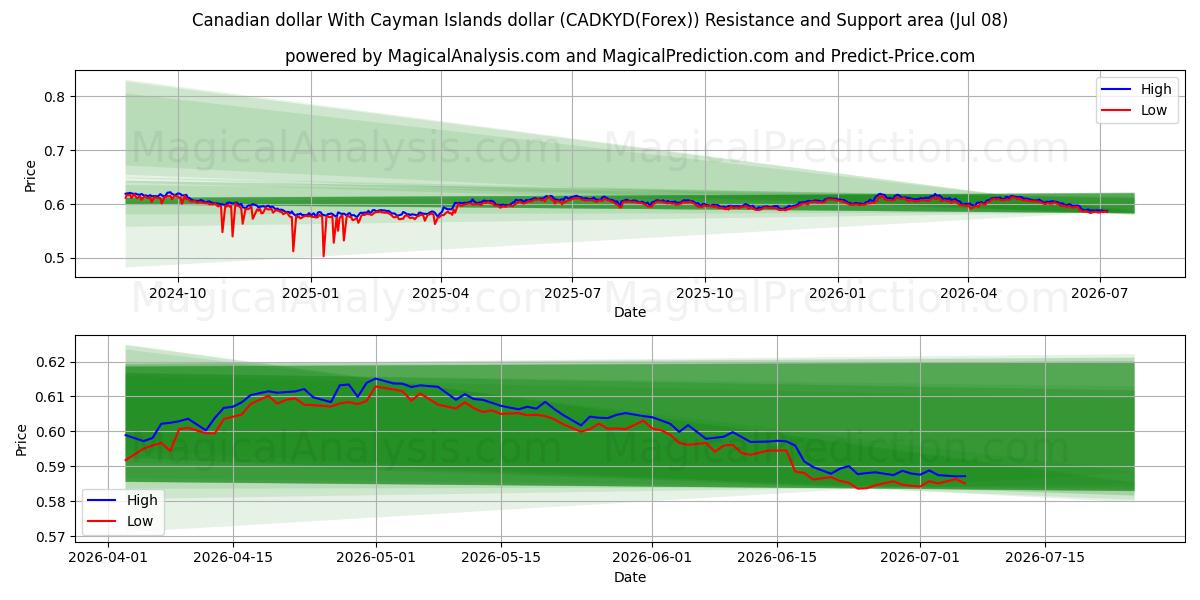This screenshot has height=600, width=1200.
Task: Click the 'Date' axis label under top chart
Action: coord(630,312)
